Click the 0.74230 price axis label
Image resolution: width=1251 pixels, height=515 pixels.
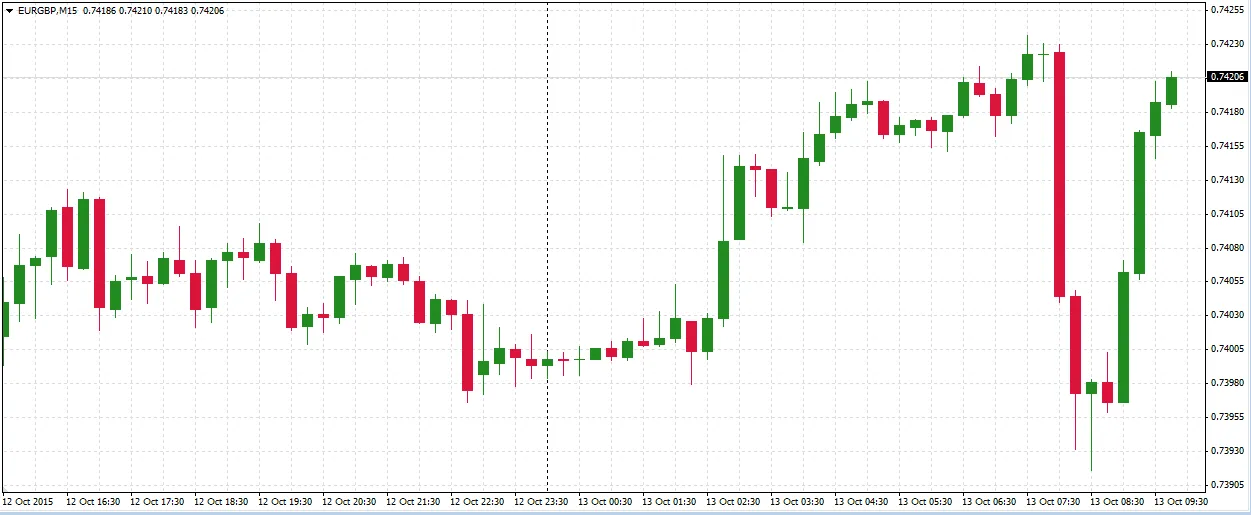click(1226, 44)
